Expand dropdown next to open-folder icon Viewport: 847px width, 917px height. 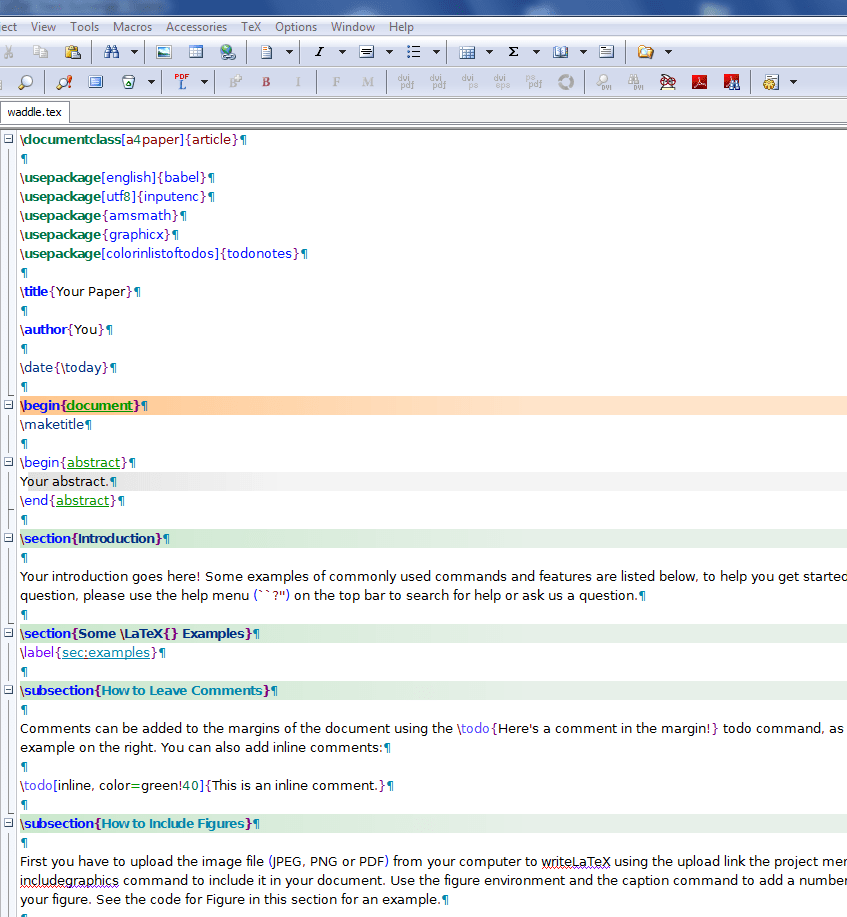(668, 52)
